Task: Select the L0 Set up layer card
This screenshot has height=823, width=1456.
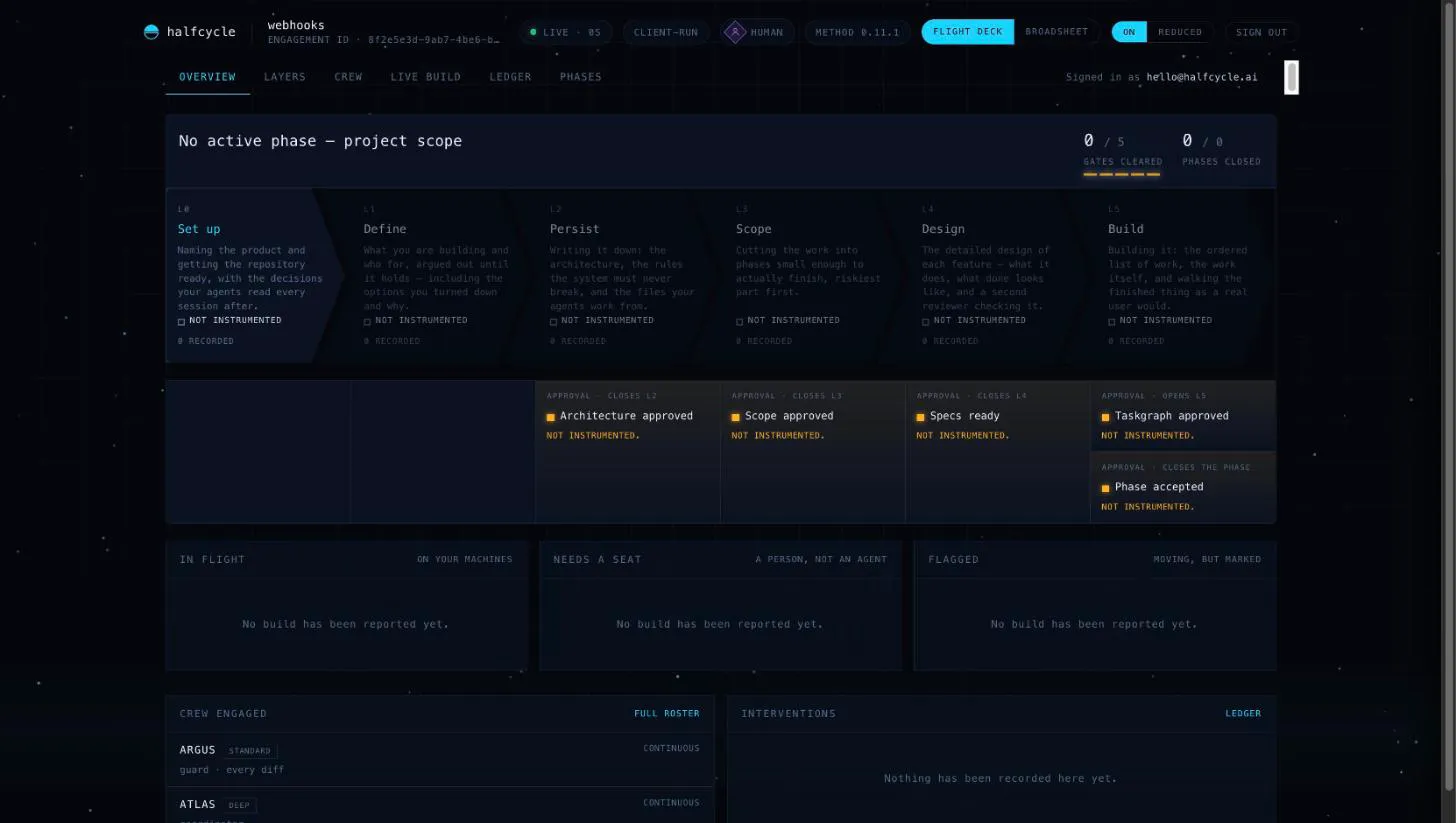Action: coord(256,275)
